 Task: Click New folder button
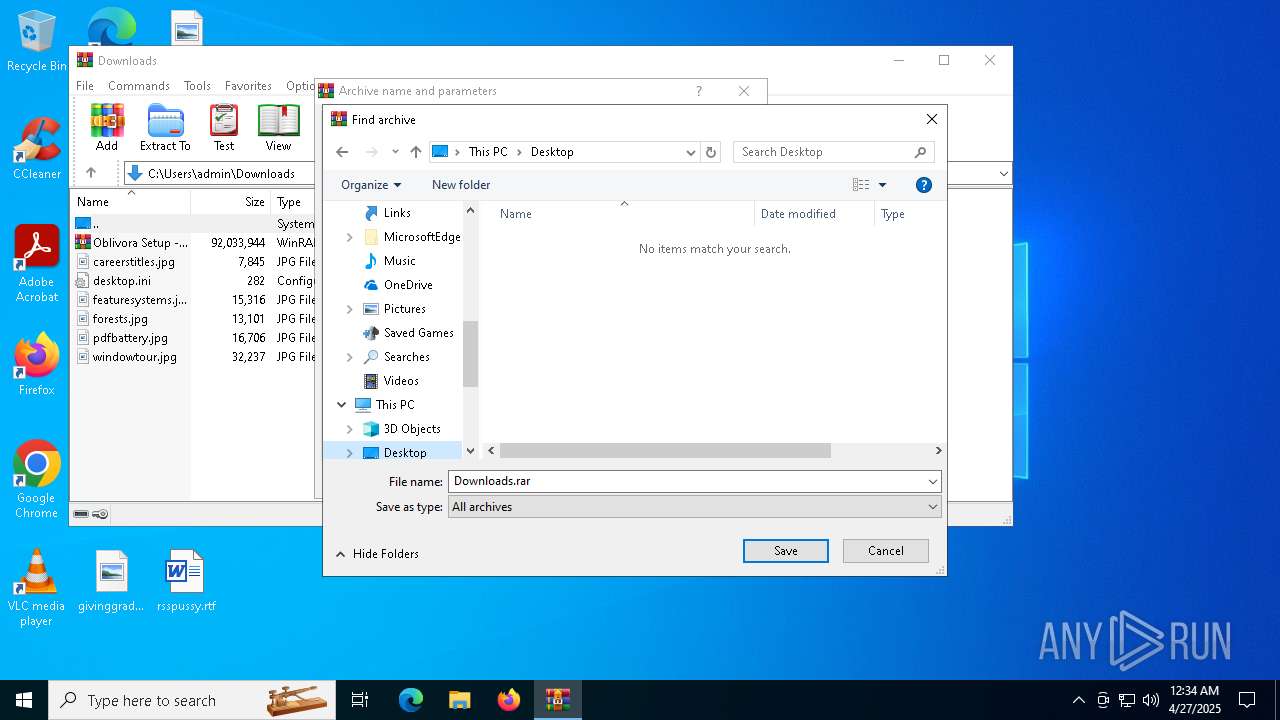click(461, 185)
